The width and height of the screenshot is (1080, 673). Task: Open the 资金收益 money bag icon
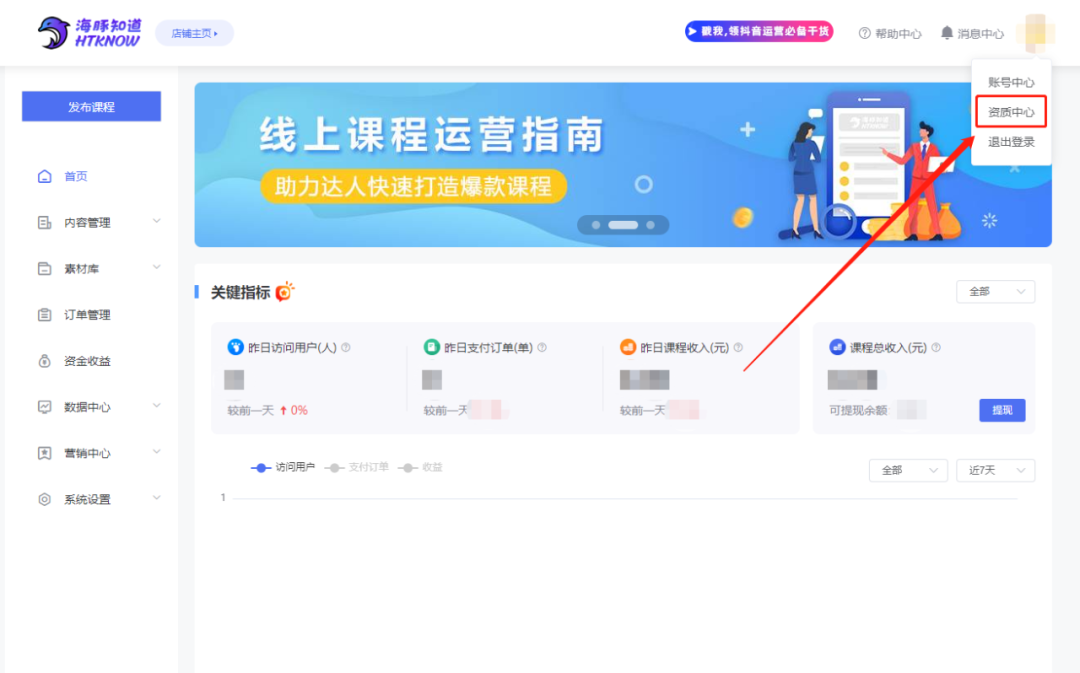click(x=45, y=361)
